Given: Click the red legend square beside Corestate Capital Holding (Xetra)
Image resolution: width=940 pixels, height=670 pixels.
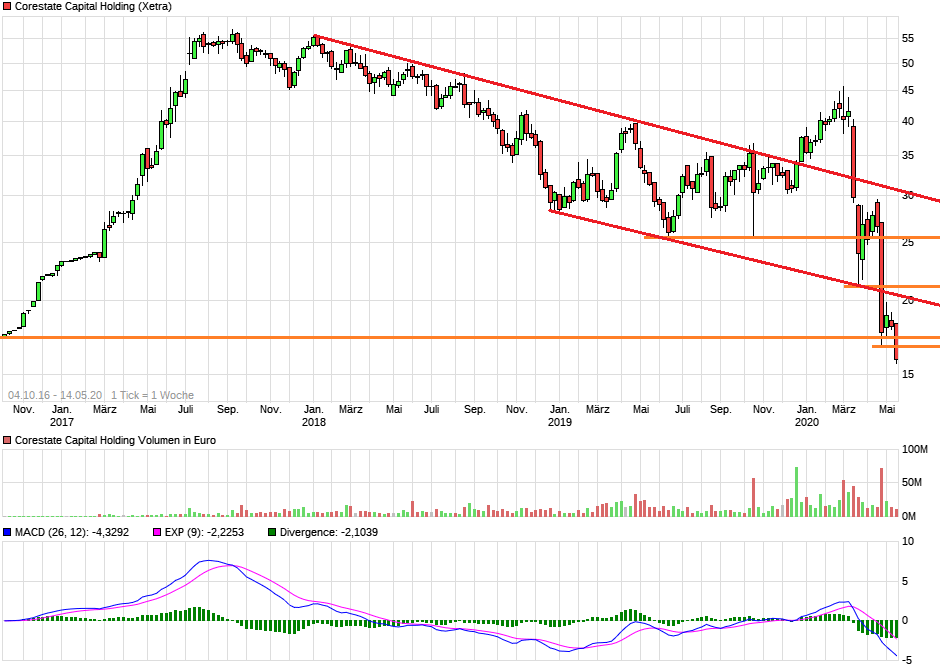Looking at the screenshot, I should [x=8, y=7].
